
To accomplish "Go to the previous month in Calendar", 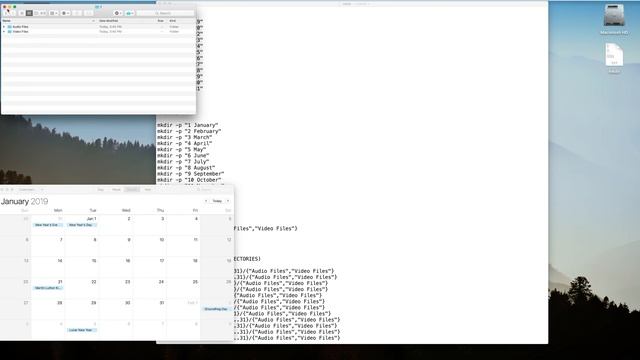I will [206, 201].
